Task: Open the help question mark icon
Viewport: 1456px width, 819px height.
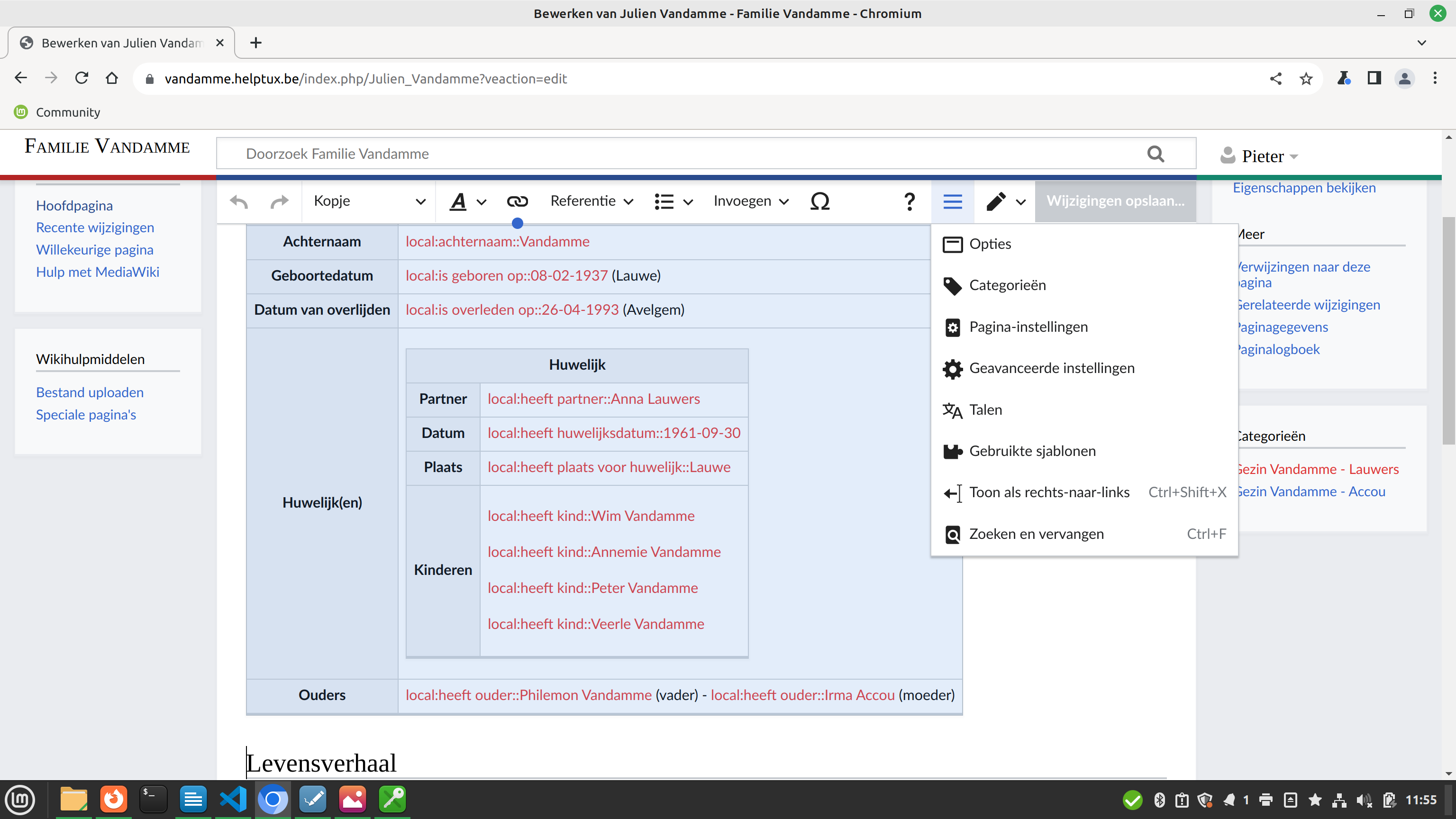Action: click(909, 201)
